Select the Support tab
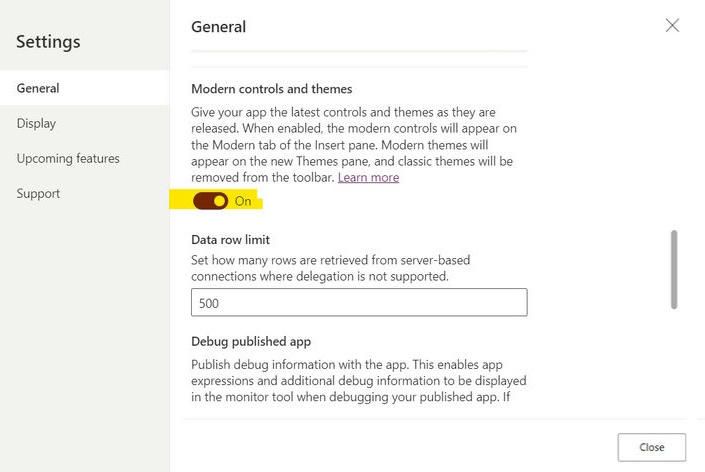The height and width of the screenshot is (472, 705). (x=38, y=193)
